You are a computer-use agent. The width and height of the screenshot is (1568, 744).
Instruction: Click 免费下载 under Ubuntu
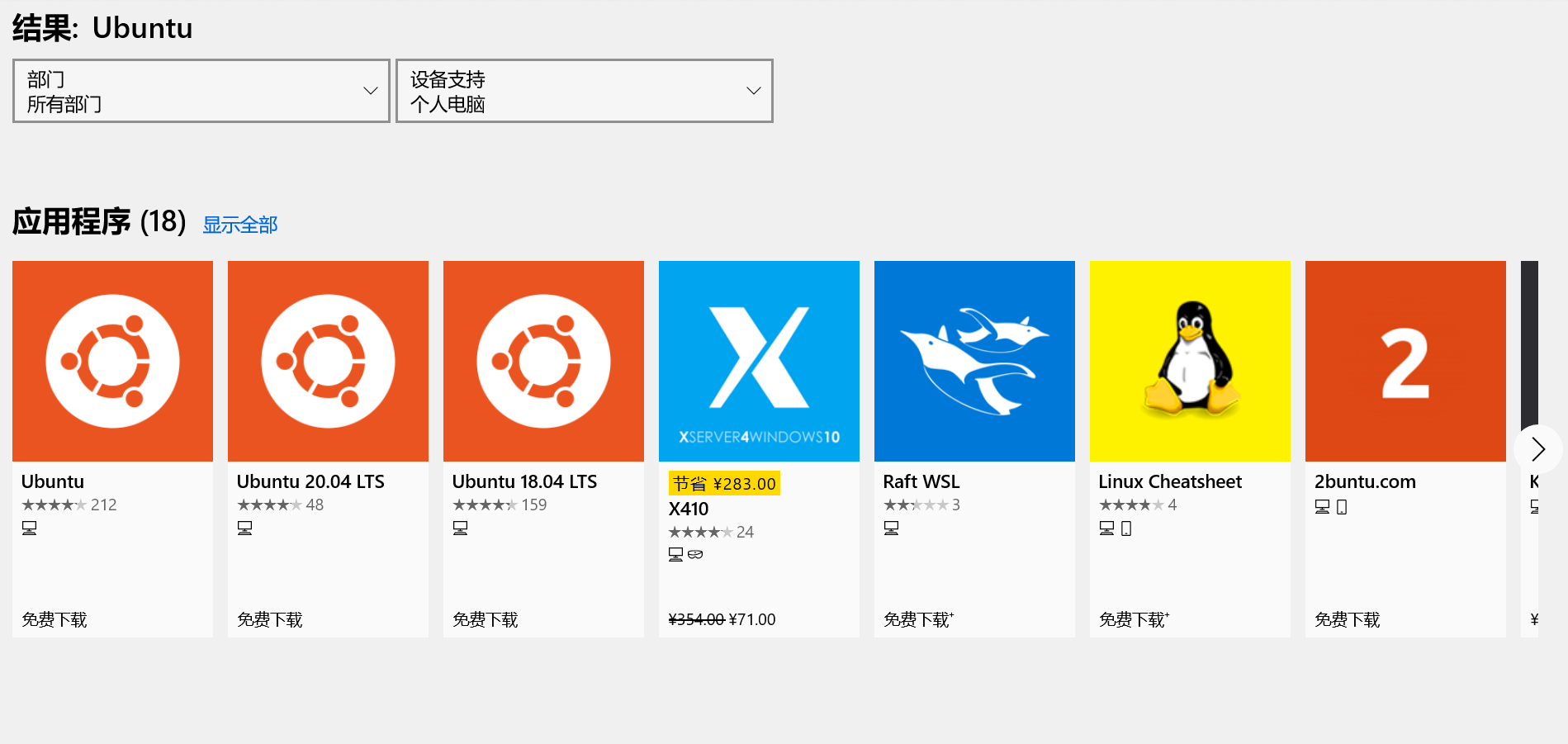(x=54, y=619)
